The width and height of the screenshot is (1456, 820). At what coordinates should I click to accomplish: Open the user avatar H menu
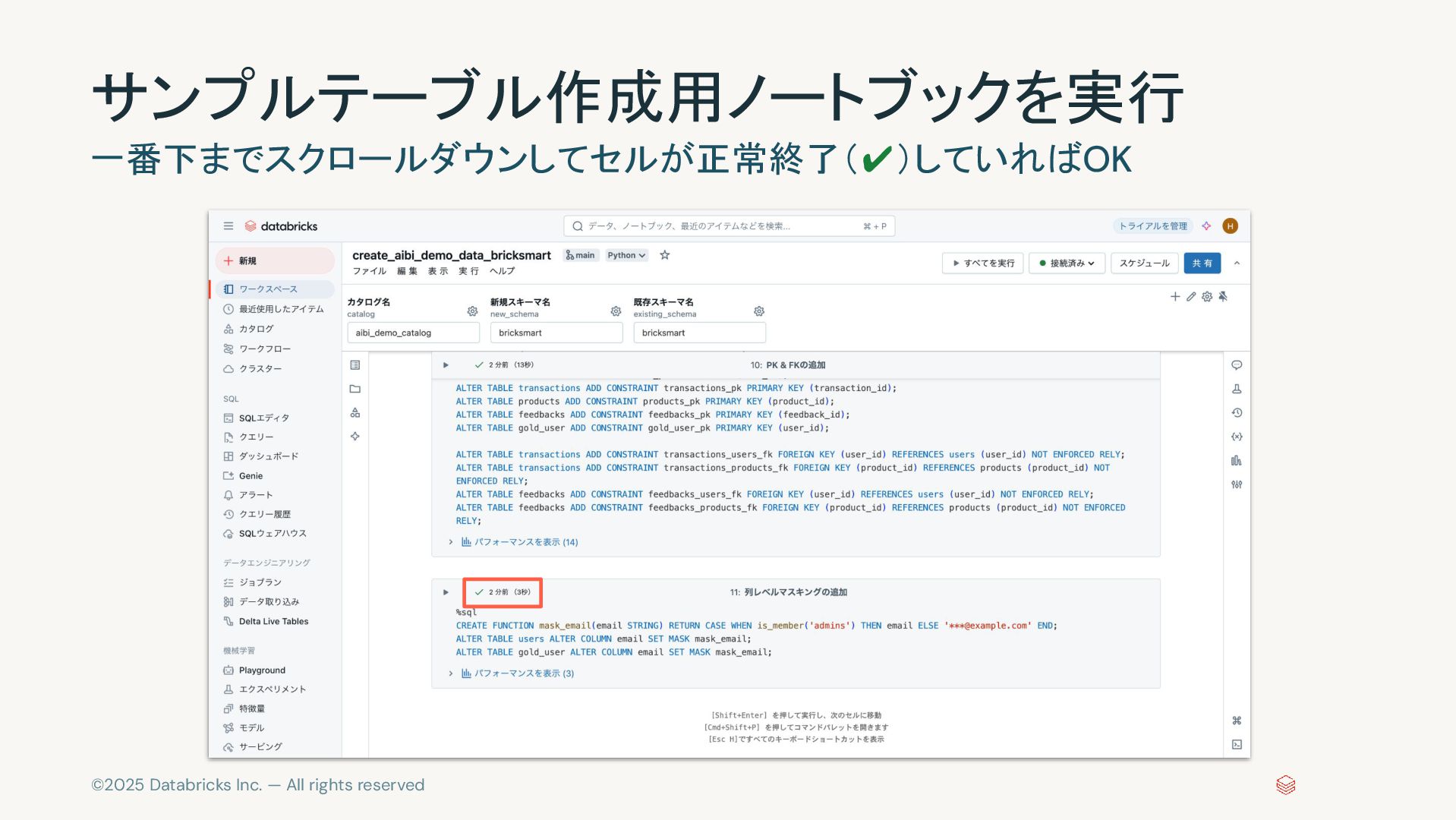1231,226
